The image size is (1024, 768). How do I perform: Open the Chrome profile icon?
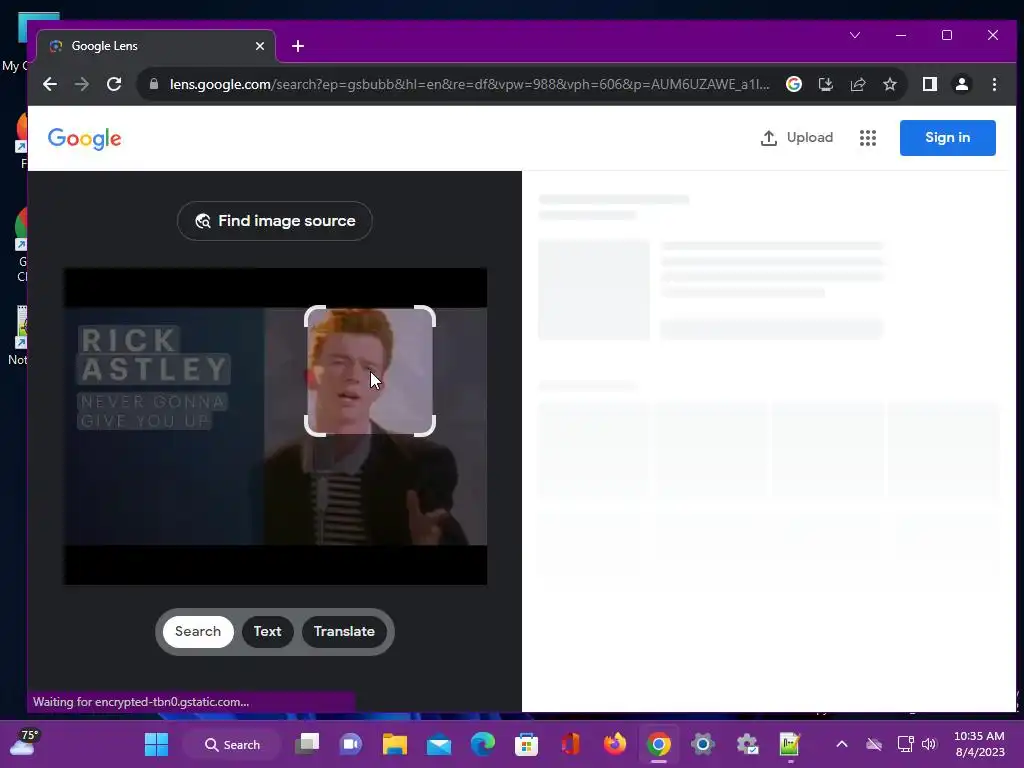[961, 84]
